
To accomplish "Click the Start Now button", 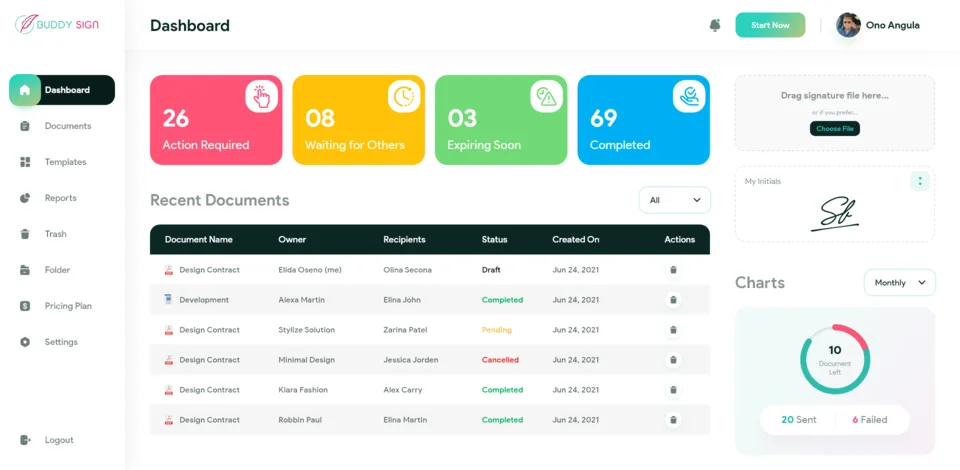I will pyautogui.click(x=770, y=25).
